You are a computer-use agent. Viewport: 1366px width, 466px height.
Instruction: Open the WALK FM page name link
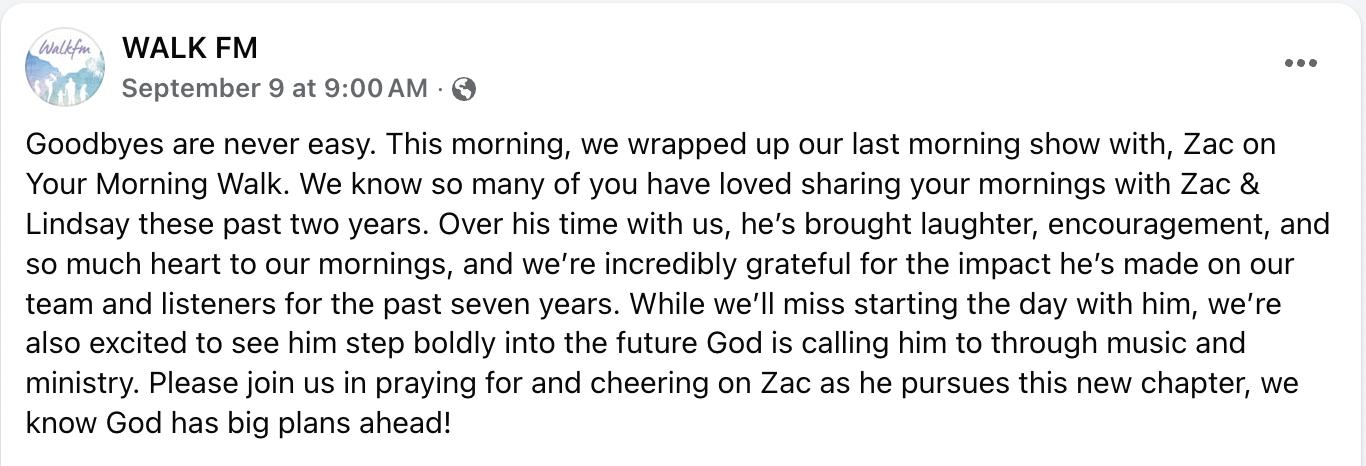[189, 47]
